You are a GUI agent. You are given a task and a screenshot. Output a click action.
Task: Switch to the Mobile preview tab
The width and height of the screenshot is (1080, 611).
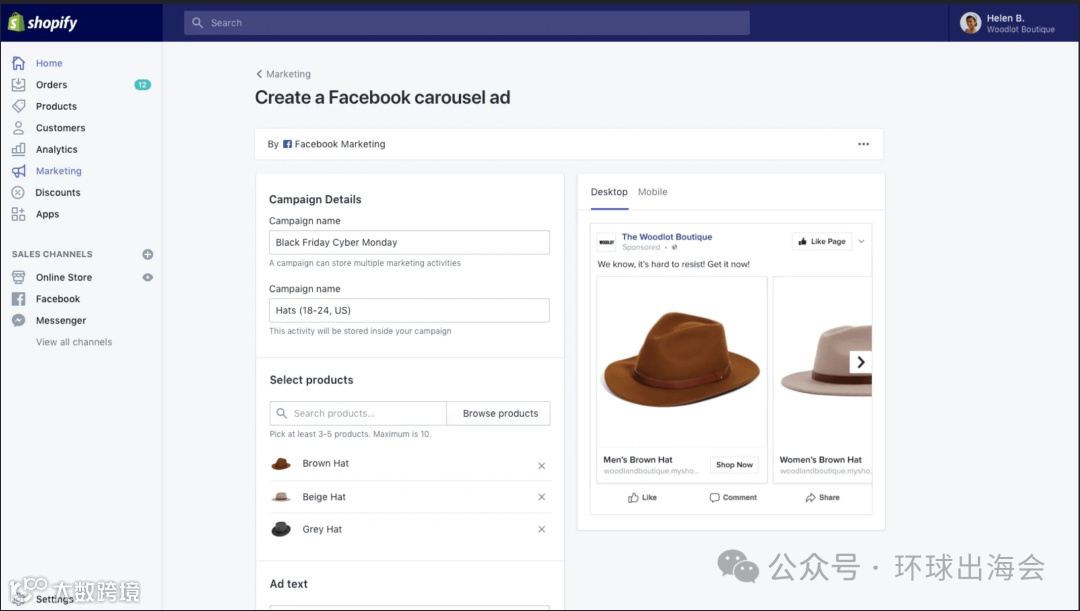point(652,191)
